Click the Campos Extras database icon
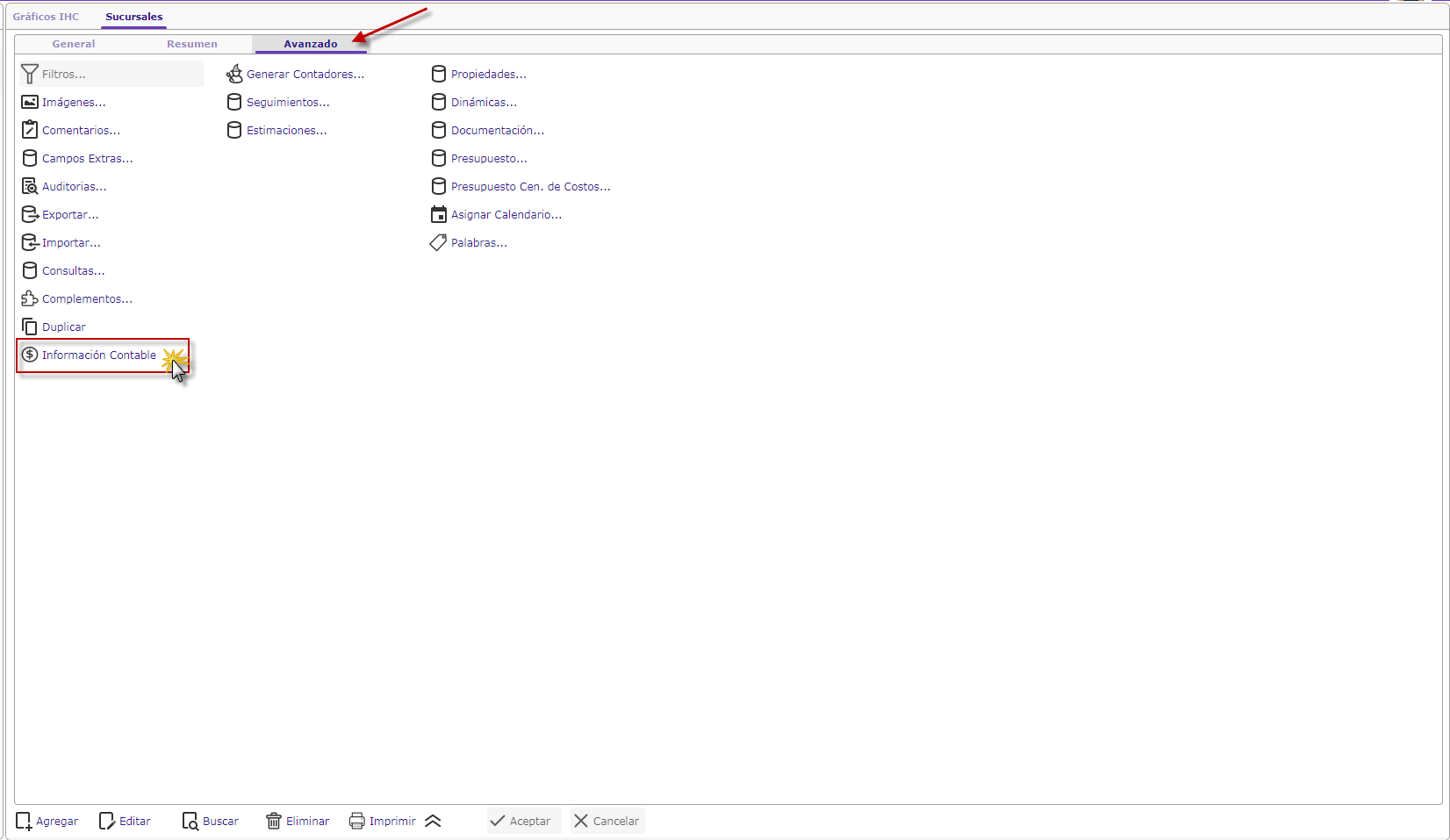Viewport: 1450px width, 840px height. (x=30, y=158)
